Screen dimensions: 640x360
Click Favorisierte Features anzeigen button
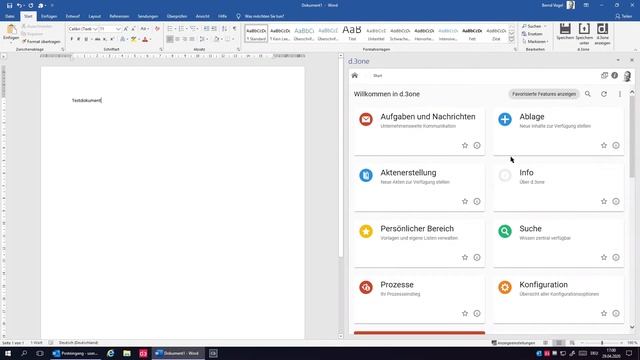coord(544,94)
